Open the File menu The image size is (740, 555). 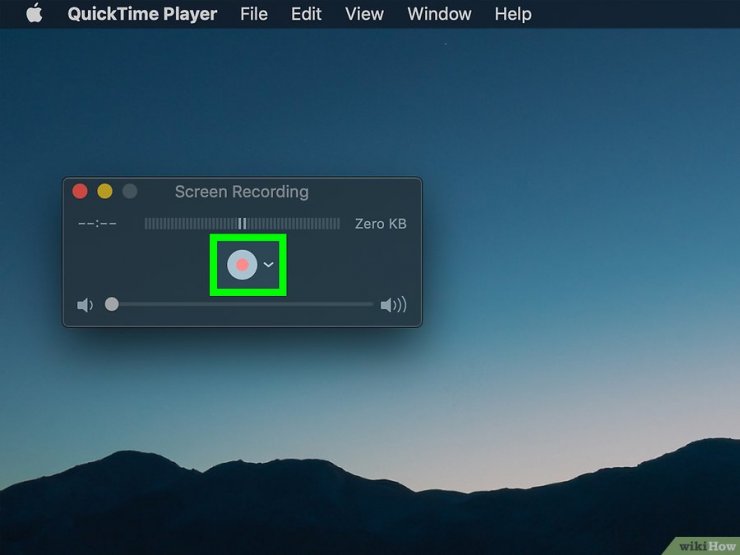coord(253,14)
